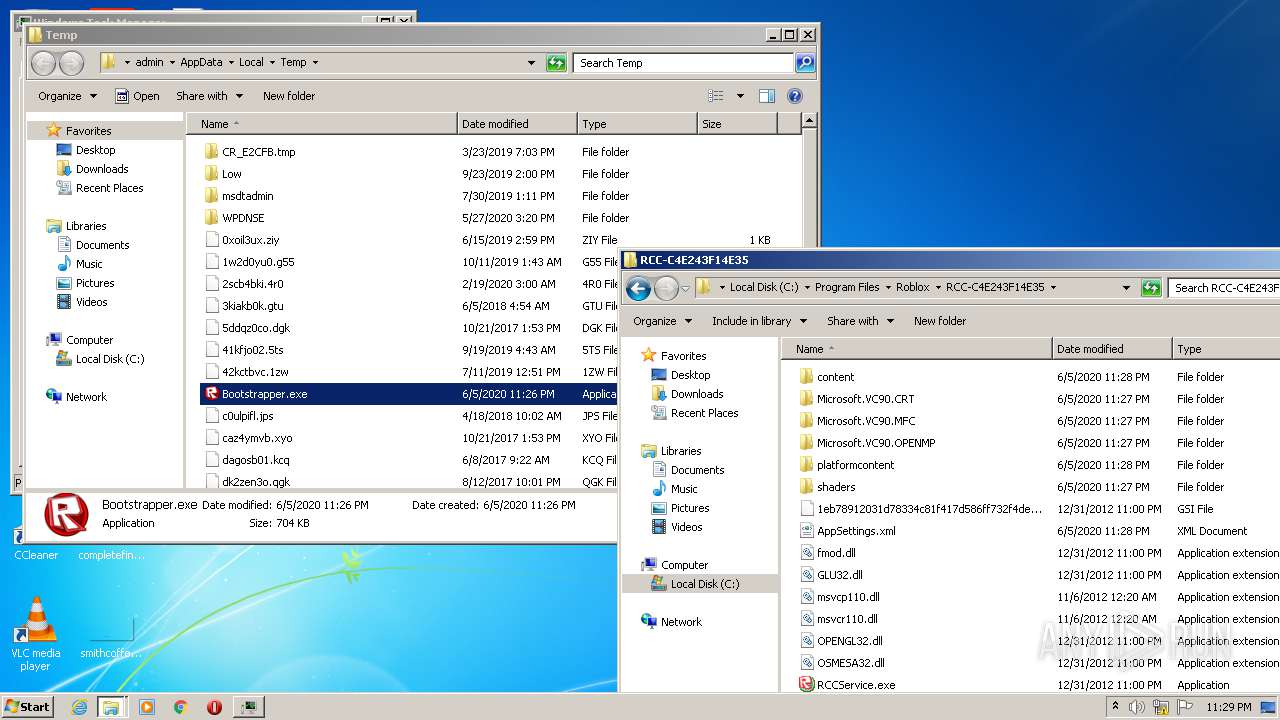Click the search magnifier in Temp window
Screen dimensions: 1280x720
(804, 63)
